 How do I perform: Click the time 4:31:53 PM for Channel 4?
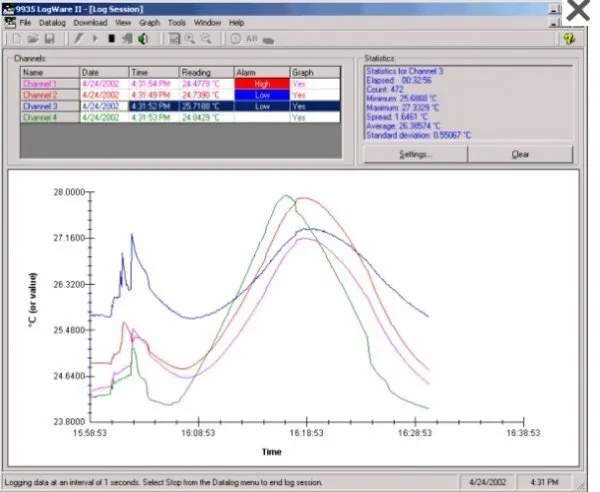pos(154,117)
